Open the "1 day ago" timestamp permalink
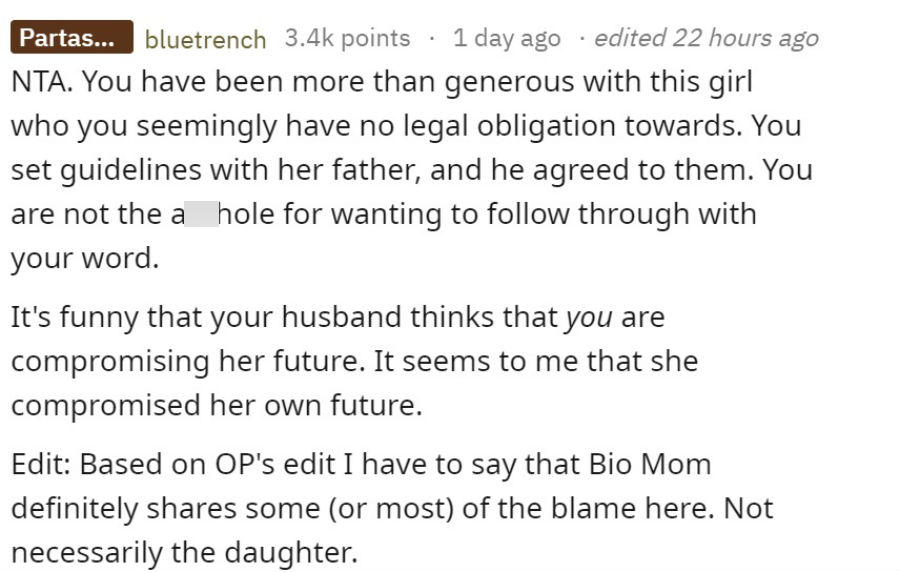Viewport: 900px width, 572px height. click(507, 38)
